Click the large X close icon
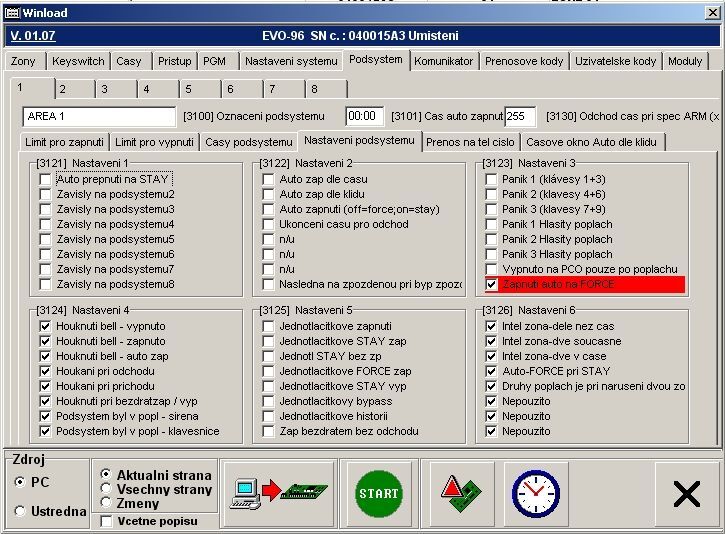This screenshot has height=534, width=725. point(686,494)
